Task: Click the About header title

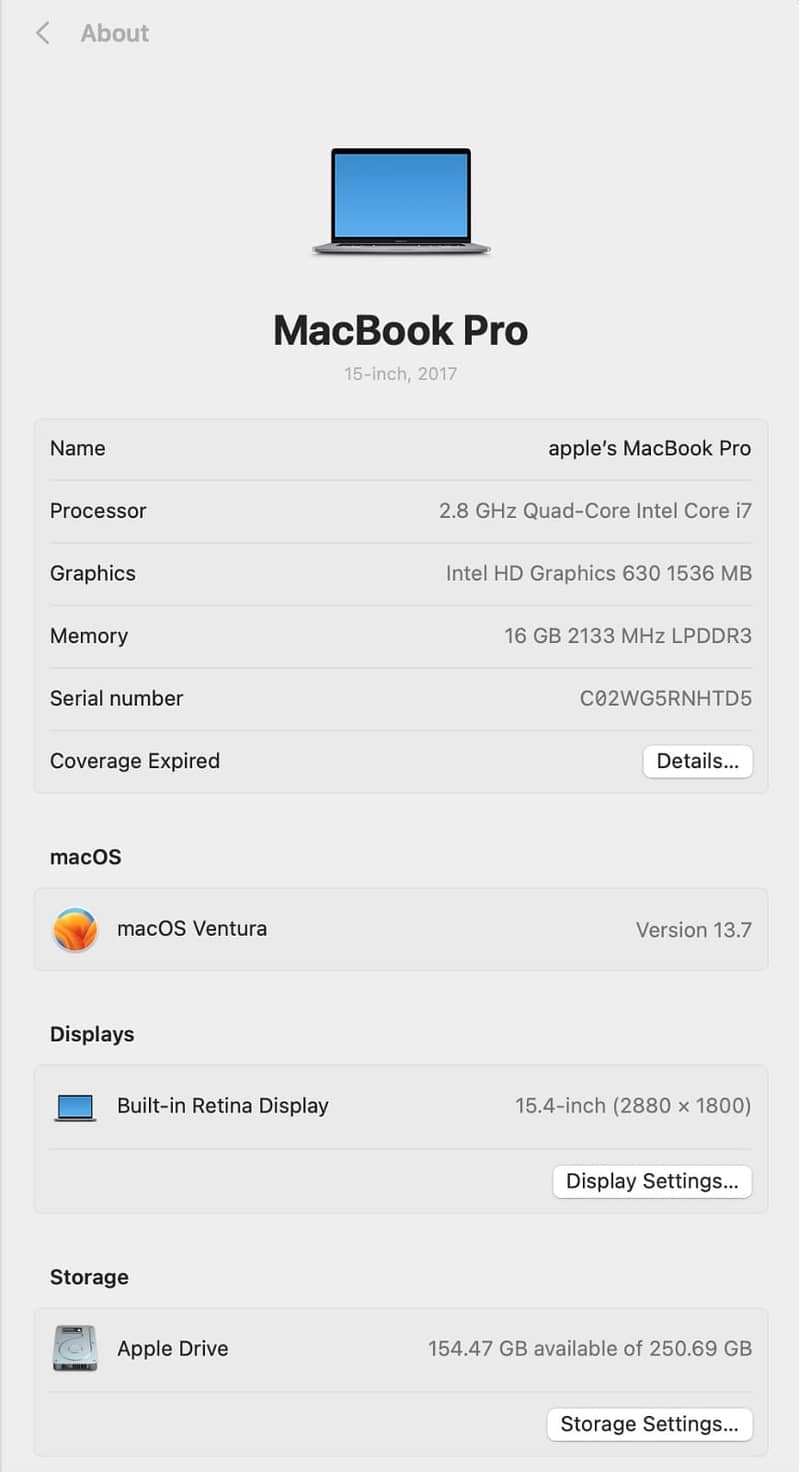Action: (114, 33)
